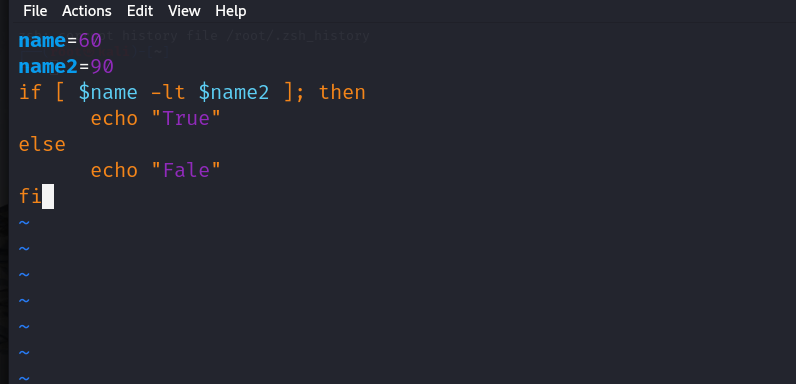The image size is (796, 384).
Task: Click the 'else' keyword
Action: (x=42, y=144)
